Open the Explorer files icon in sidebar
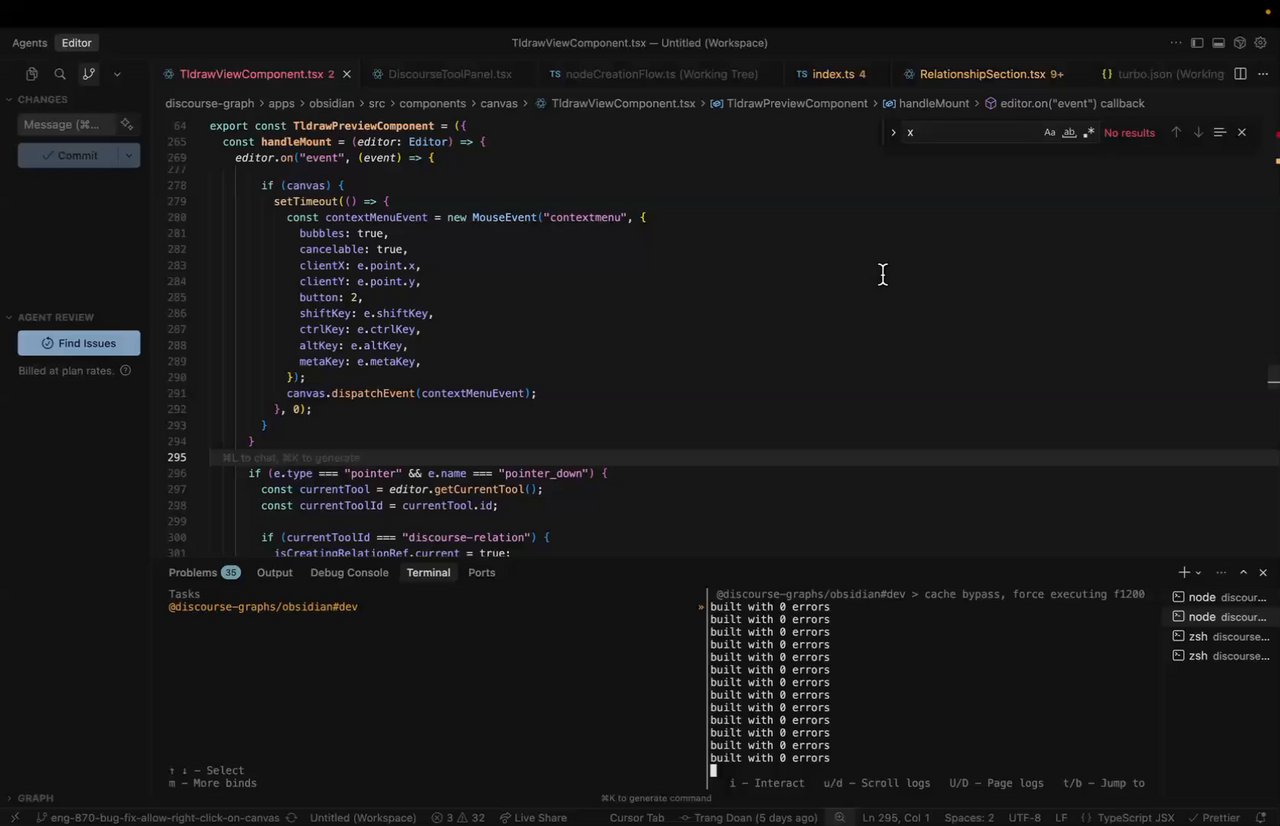Screen dimensions: 1280x826 [32, 74]
